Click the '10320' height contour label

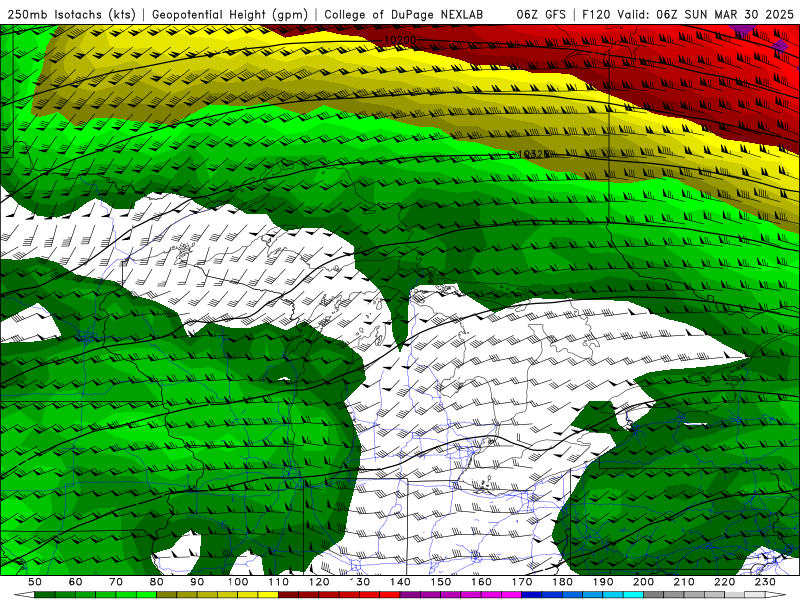tap(533, 154)
